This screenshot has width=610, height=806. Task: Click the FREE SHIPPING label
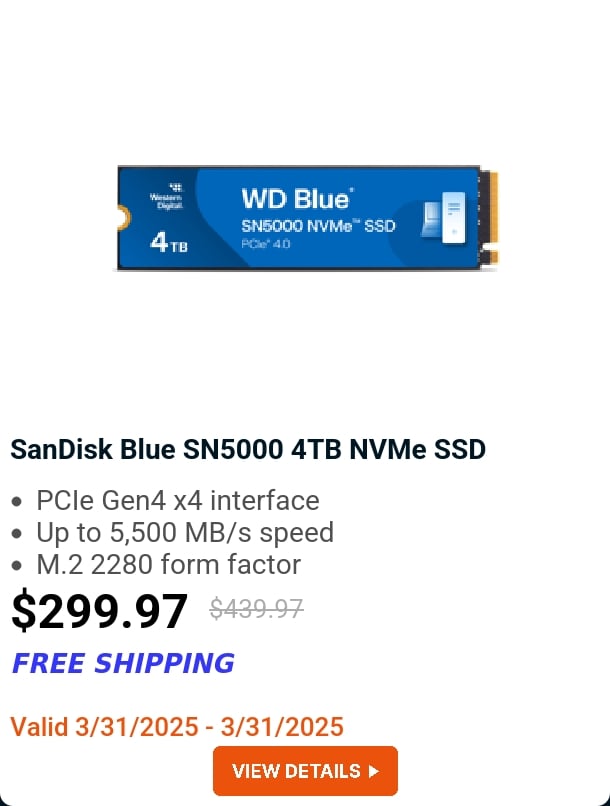pyautogui.click(x=123, y=663)
